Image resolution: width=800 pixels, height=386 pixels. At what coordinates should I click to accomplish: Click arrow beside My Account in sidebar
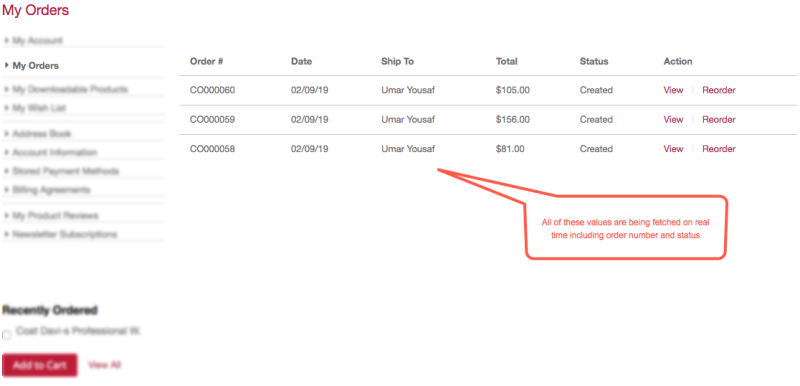point(7,40)
